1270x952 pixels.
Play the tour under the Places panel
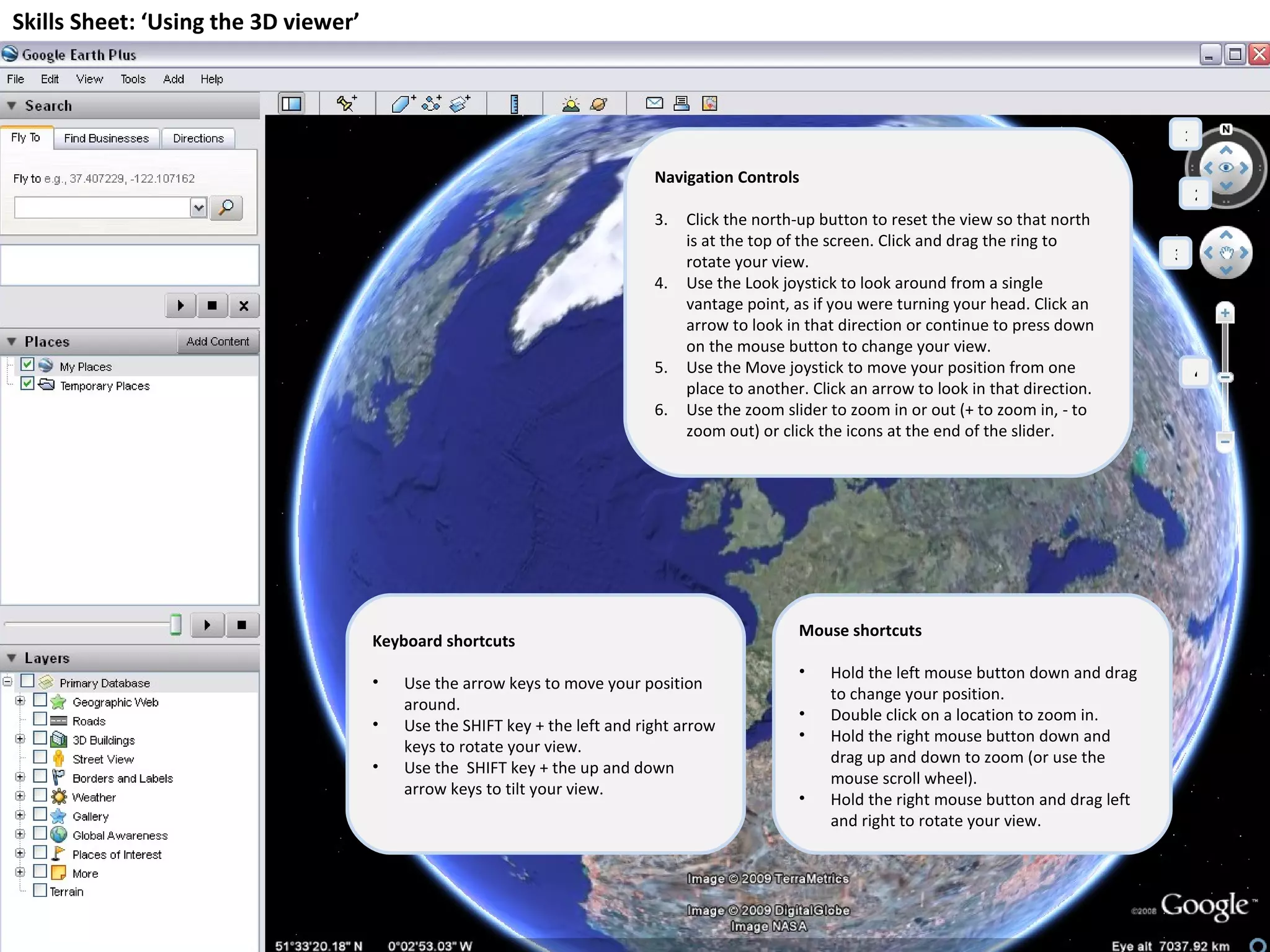pos(207,625)
